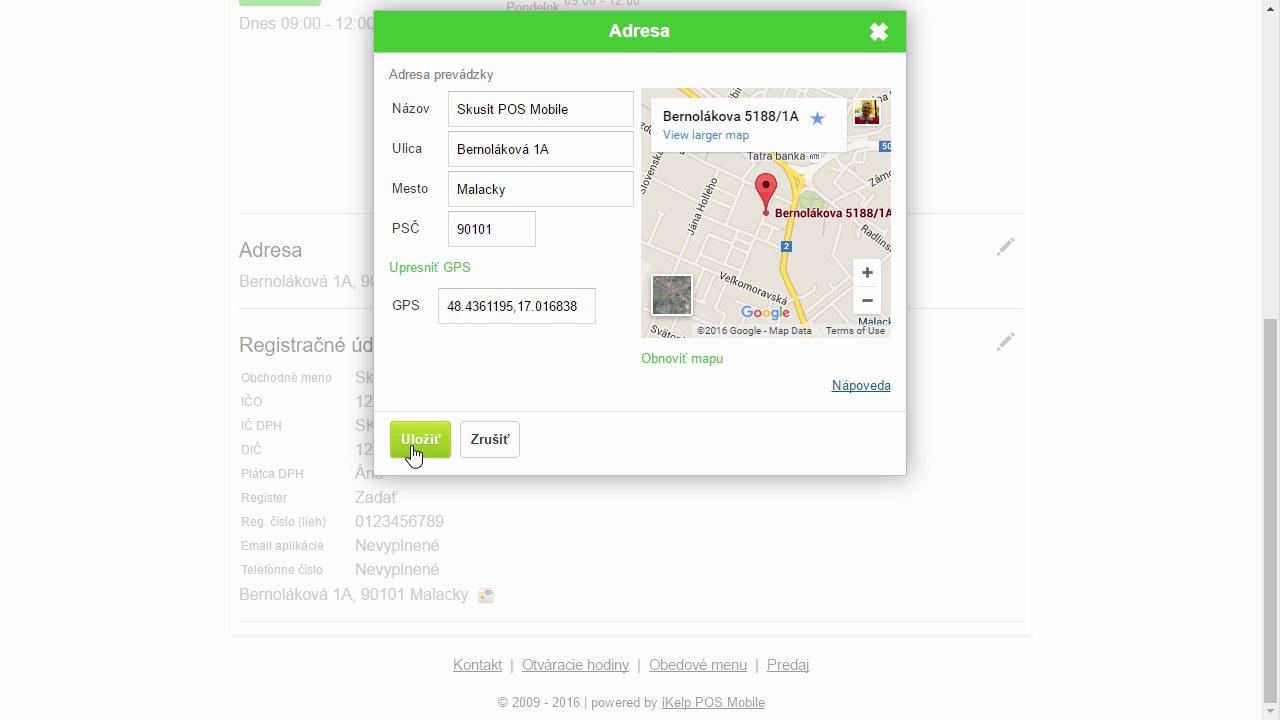Open the Google logo on the map
The height and width of the screenshot is (720, 1280).
pos(765,313)
